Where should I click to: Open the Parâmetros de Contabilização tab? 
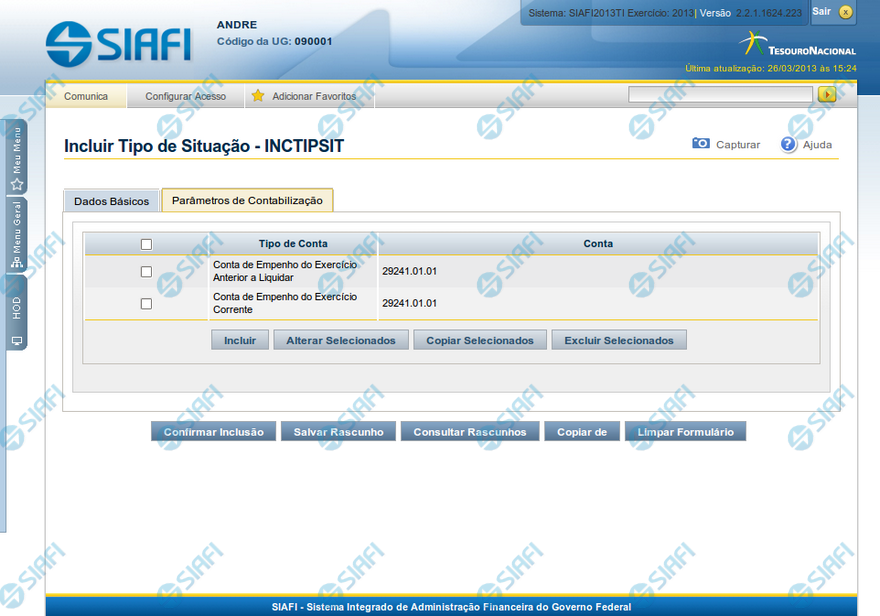[247, 200]
